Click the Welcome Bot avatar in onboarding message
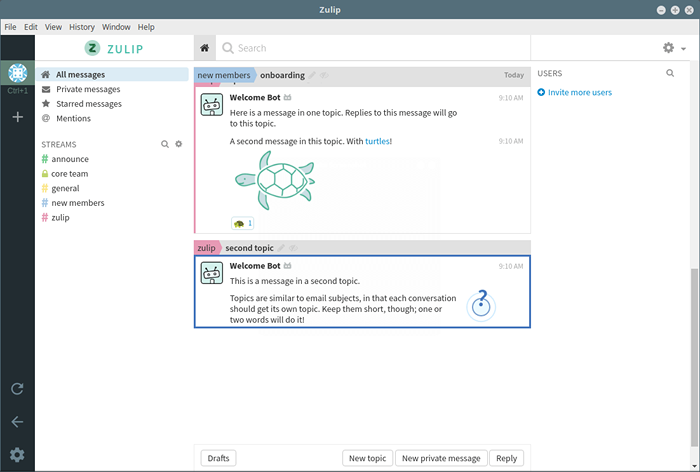Screen dimensions: 700x472 (x=212, y=104)
